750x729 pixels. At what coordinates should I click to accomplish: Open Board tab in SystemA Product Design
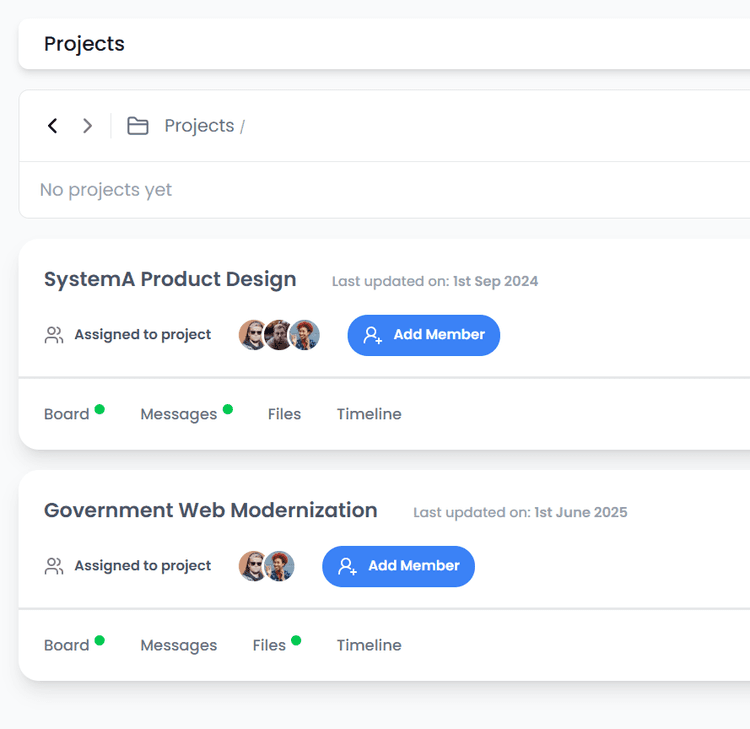(x=67, y=414)
